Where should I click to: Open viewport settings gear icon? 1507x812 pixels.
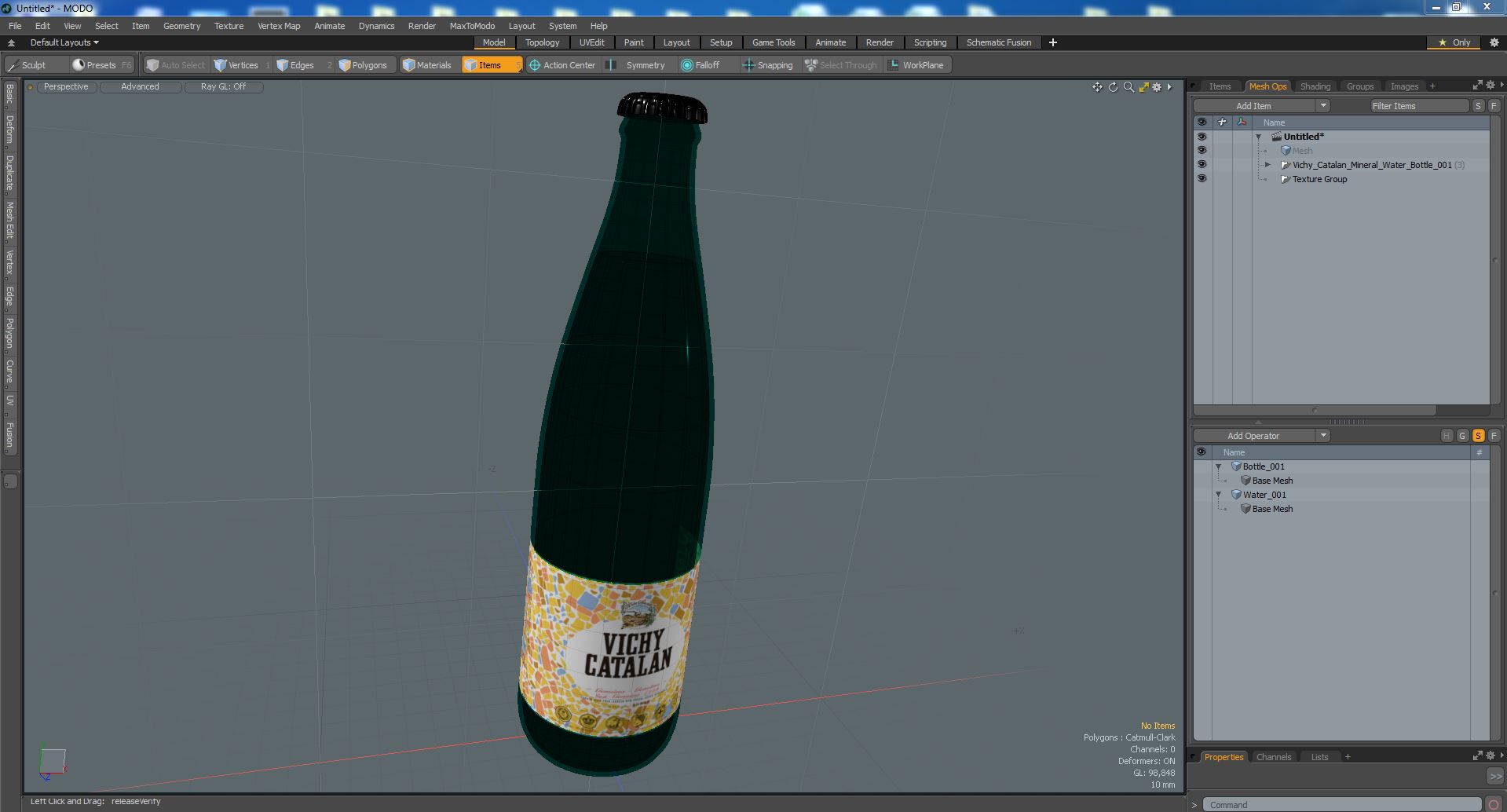(1157, 87)
